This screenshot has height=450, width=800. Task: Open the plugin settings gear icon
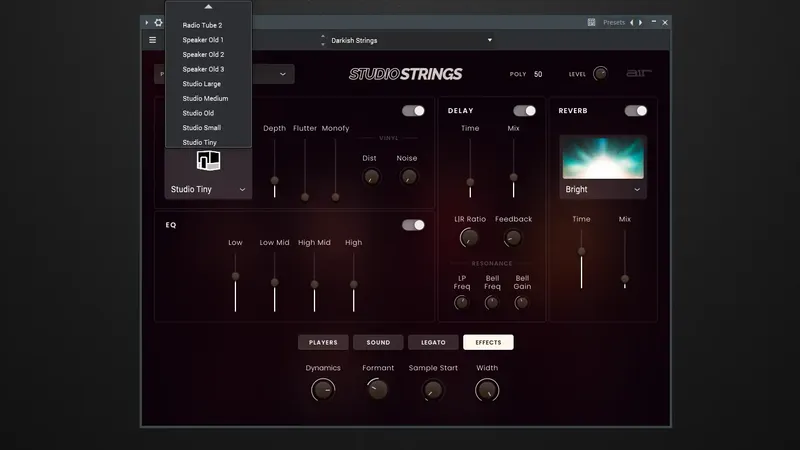coord(159,22)
